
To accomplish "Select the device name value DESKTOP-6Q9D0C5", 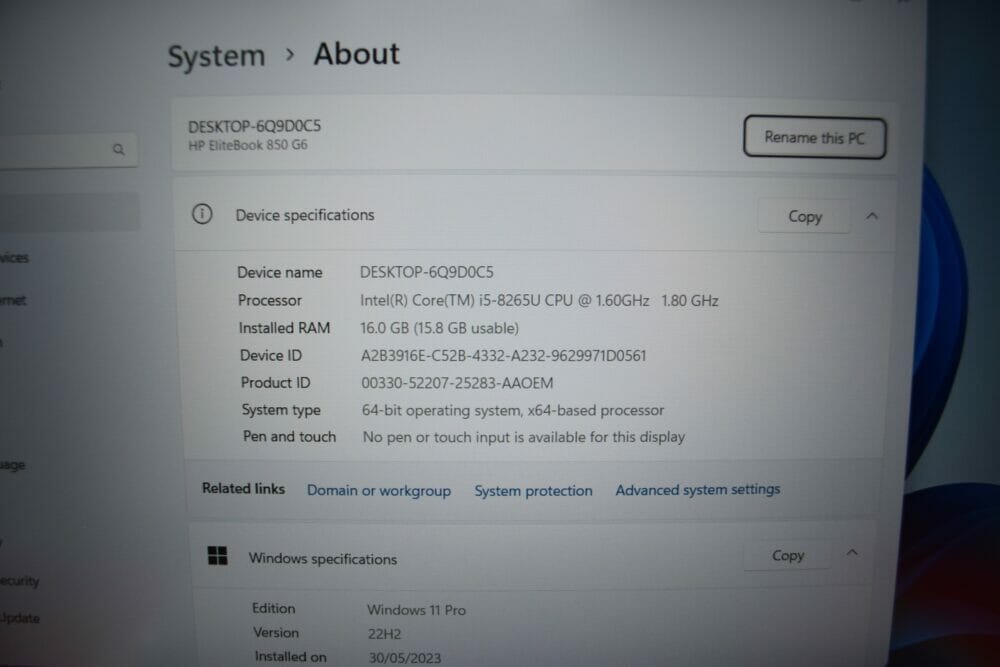I will pos(427,272).
